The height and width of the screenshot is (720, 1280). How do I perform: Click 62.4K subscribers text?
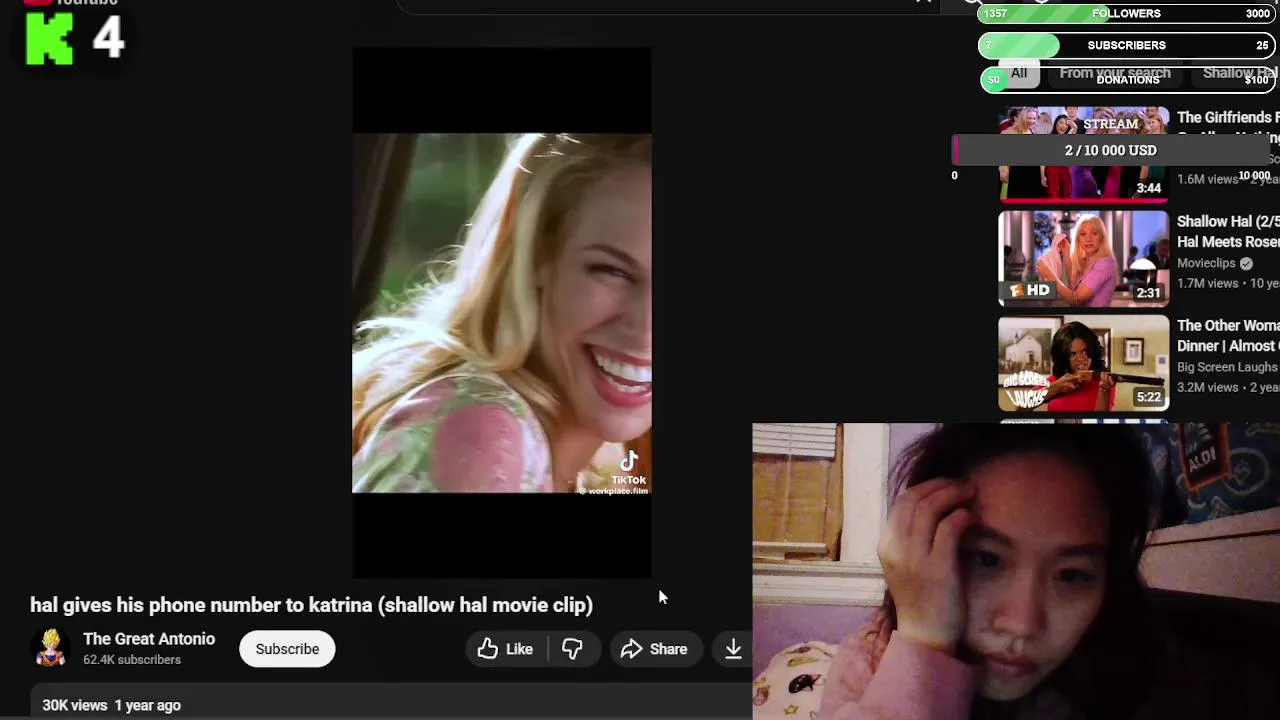[x=132, y=660]
